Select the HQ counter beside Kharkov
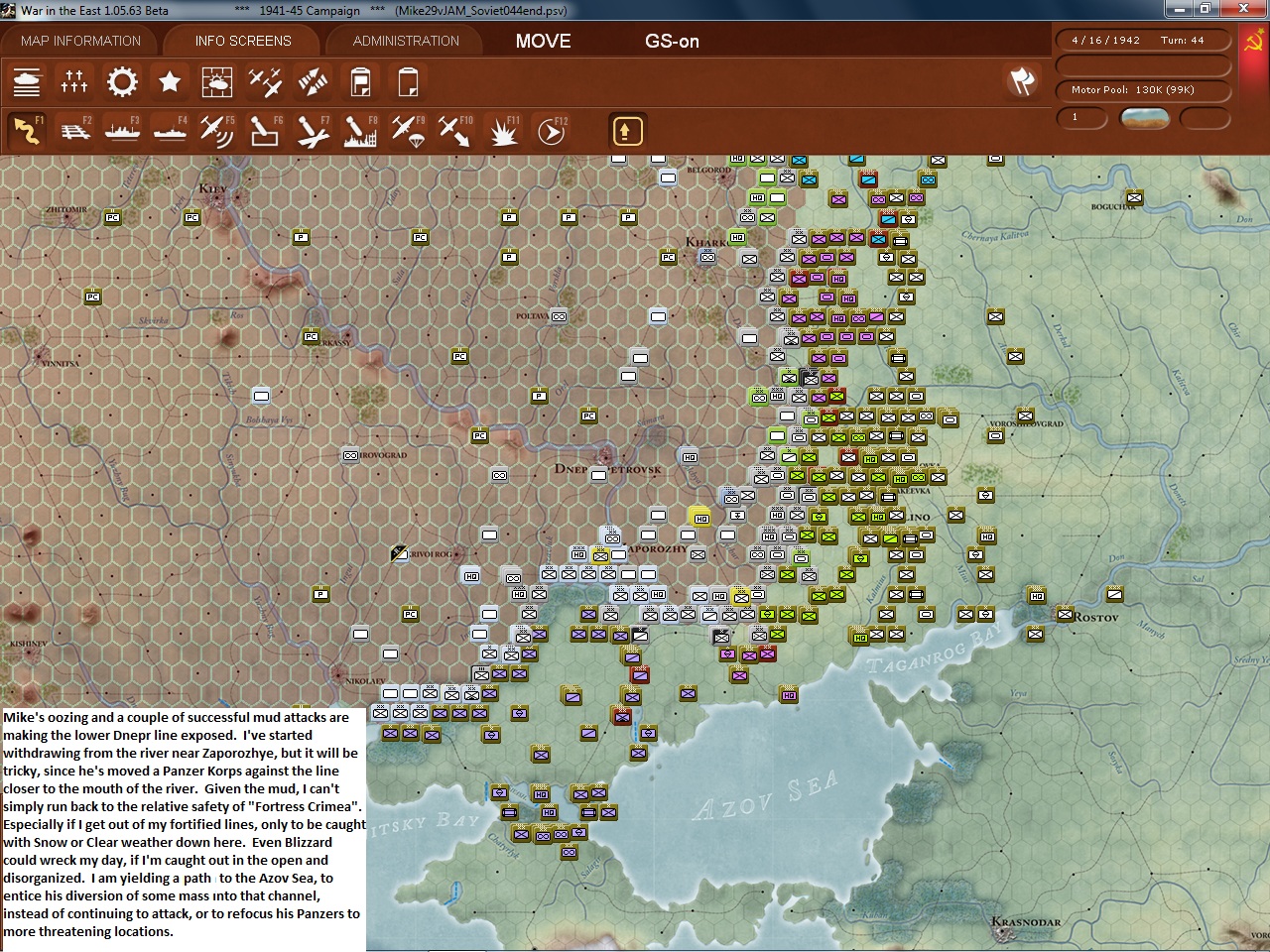 point(737,237)
